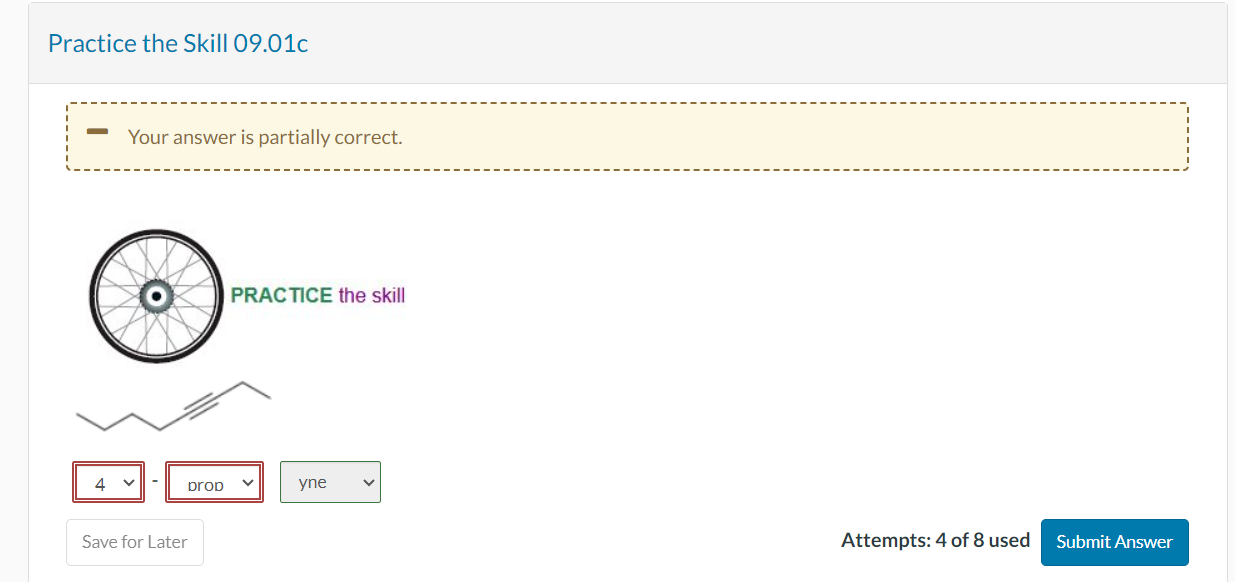Click the dashed feedback banner border
The image size is (1235, 582).
[627, 103]
